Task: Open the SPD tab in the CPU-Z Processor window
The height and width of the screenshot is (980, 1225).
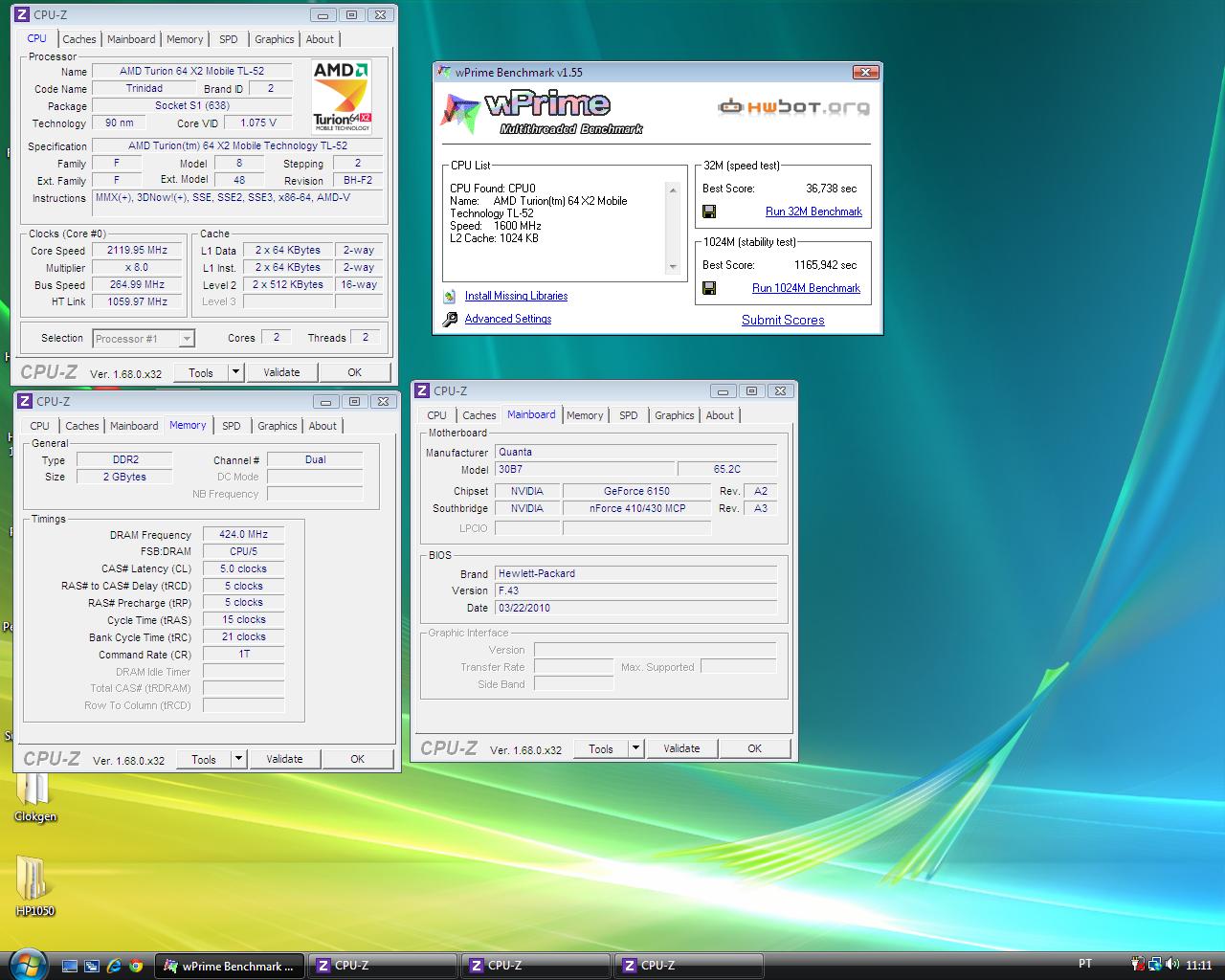Action: click(x=228, y=39)
